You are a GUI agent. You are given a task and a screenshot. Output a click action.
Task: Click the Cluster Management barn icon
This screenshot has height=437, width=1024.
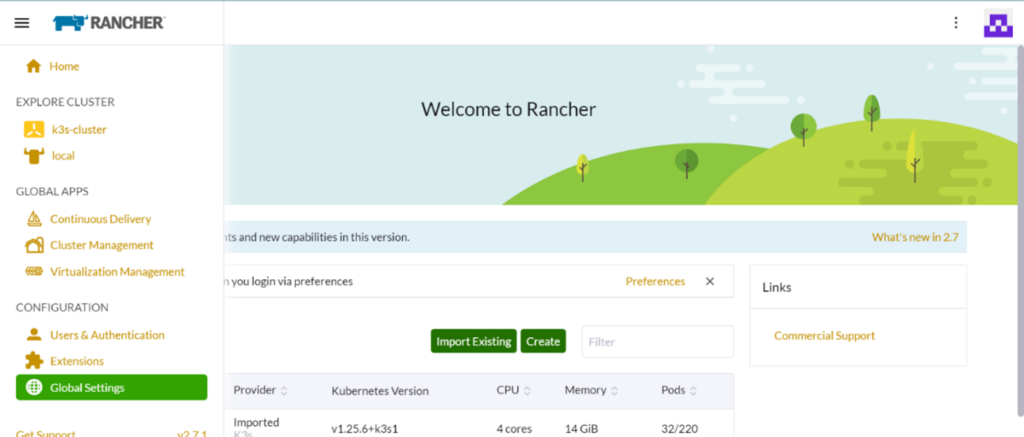click(x=33, y=245)
